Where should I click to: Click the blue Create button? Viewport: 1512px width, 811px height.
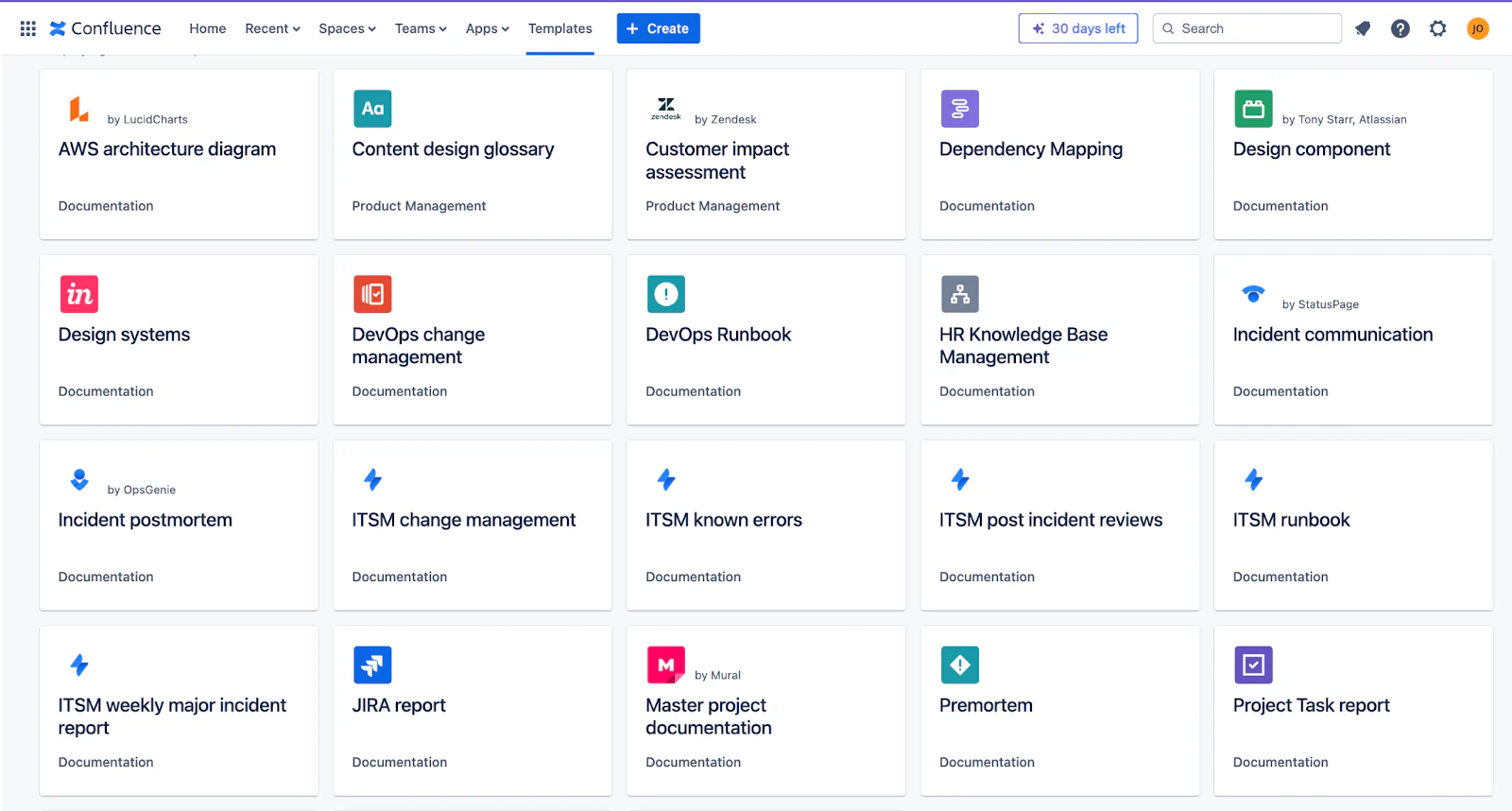pyautogui.click(x=658, y=28)
